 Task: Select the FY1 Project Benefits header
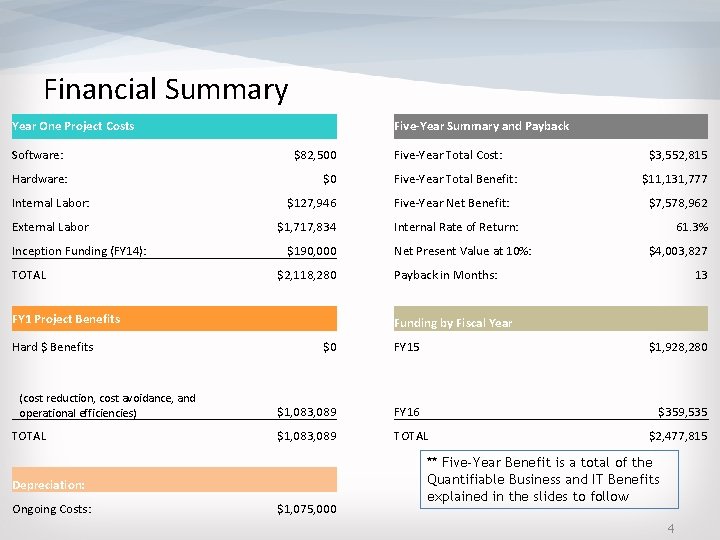(x=174, y=319)
